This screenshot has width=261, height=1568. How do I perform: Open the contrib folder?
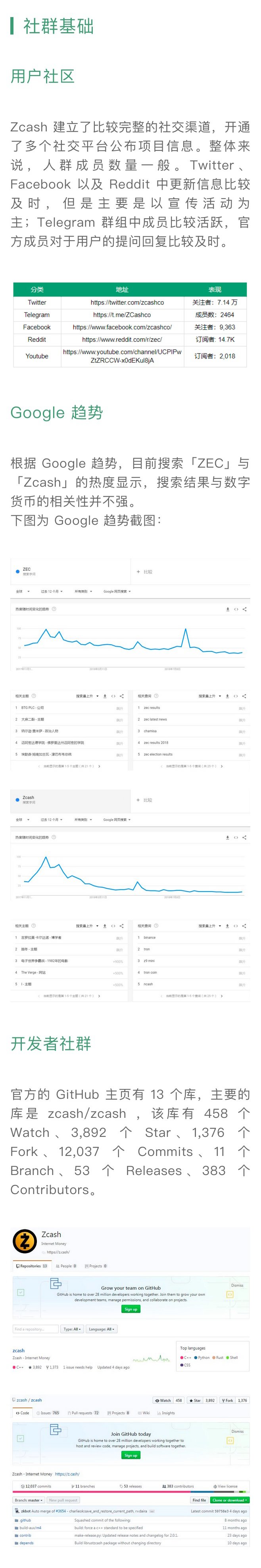(x=25, y=1536)
